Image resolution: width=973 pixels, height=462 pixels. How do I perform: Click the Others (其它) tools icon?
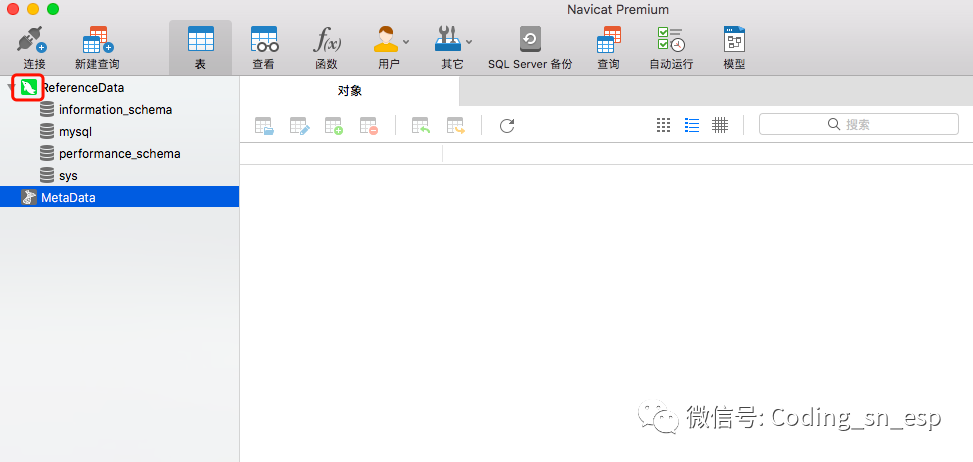(x=449, y=40)
